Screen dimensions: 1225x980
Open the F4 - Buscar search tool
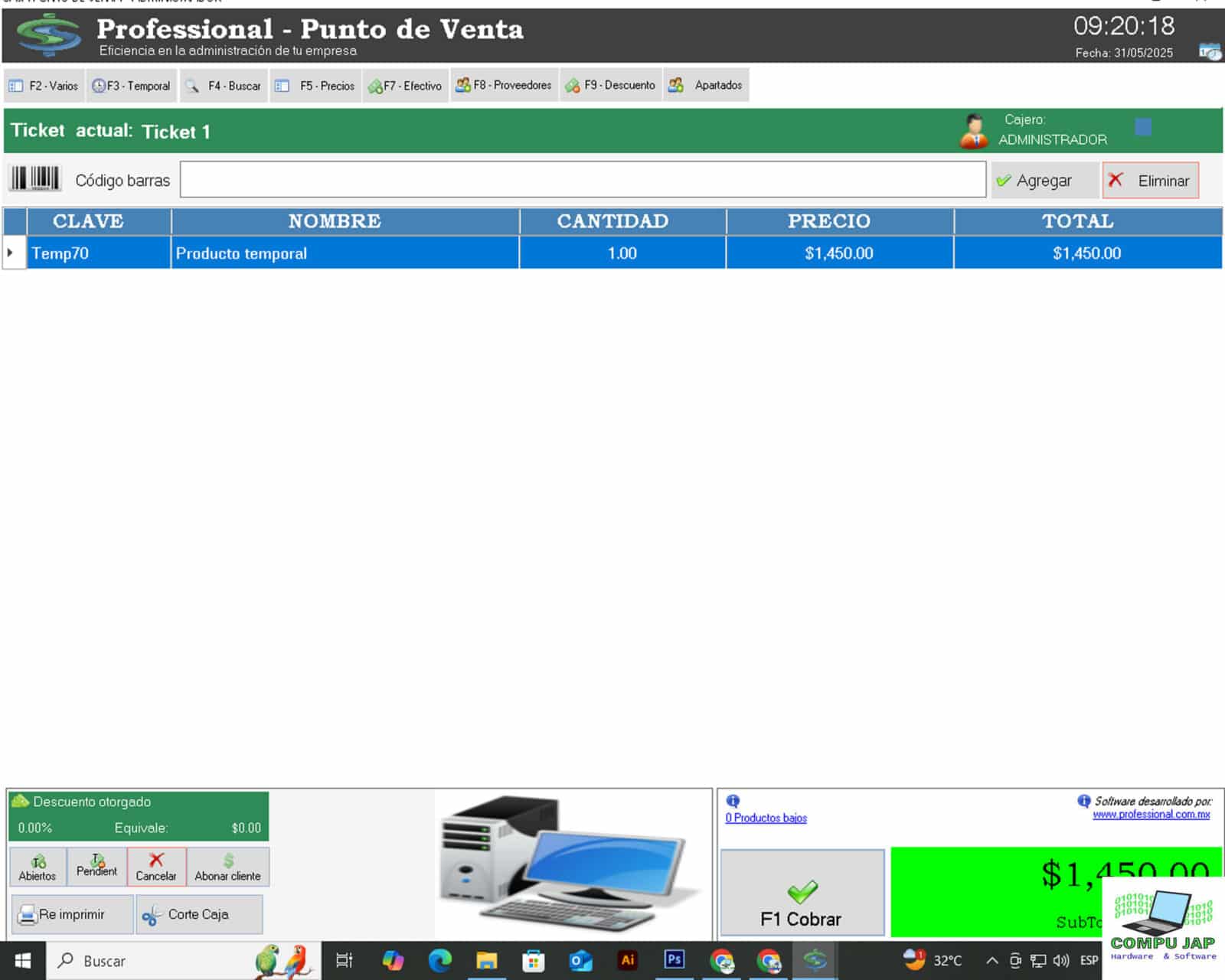(224, 86)
